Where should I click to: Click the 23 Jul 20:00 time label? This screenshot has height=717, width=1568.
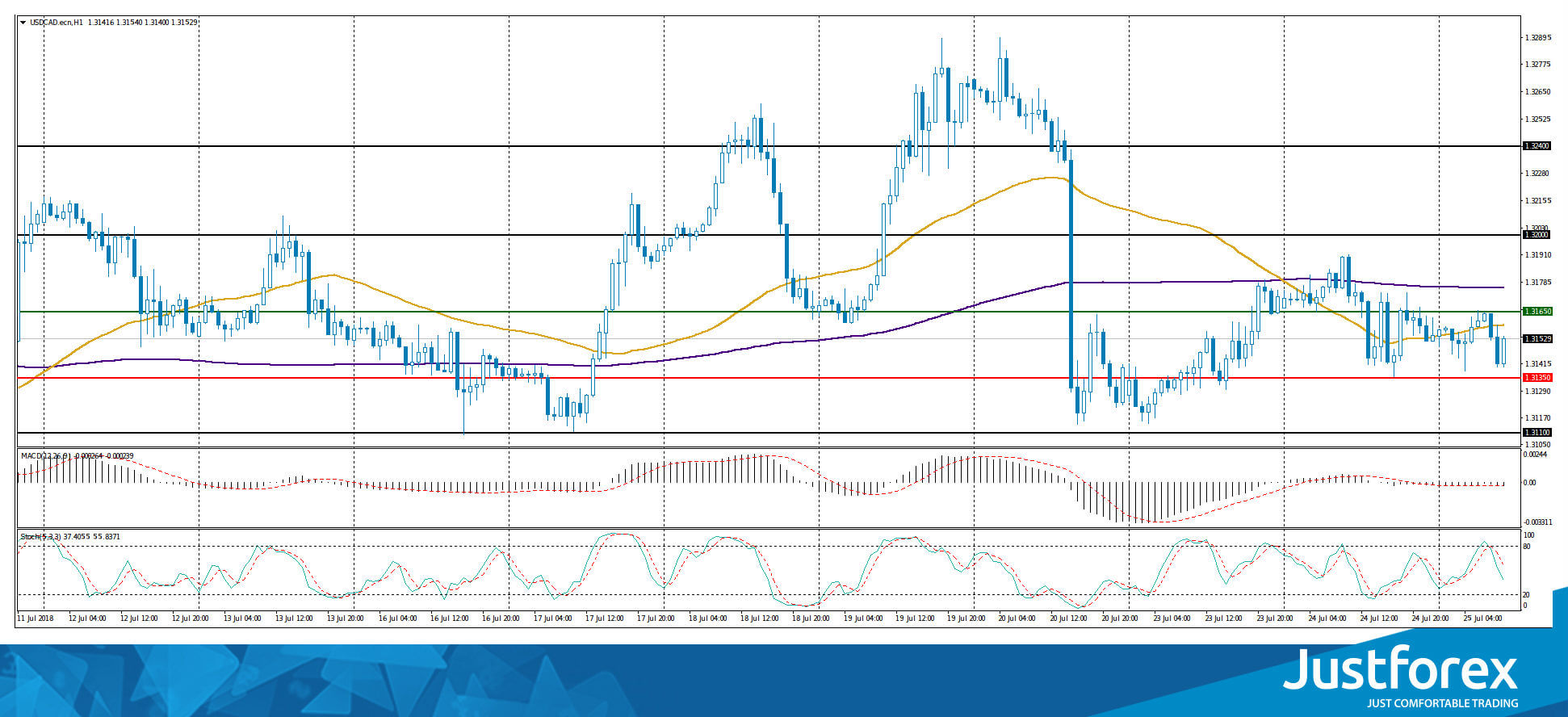1277,618
